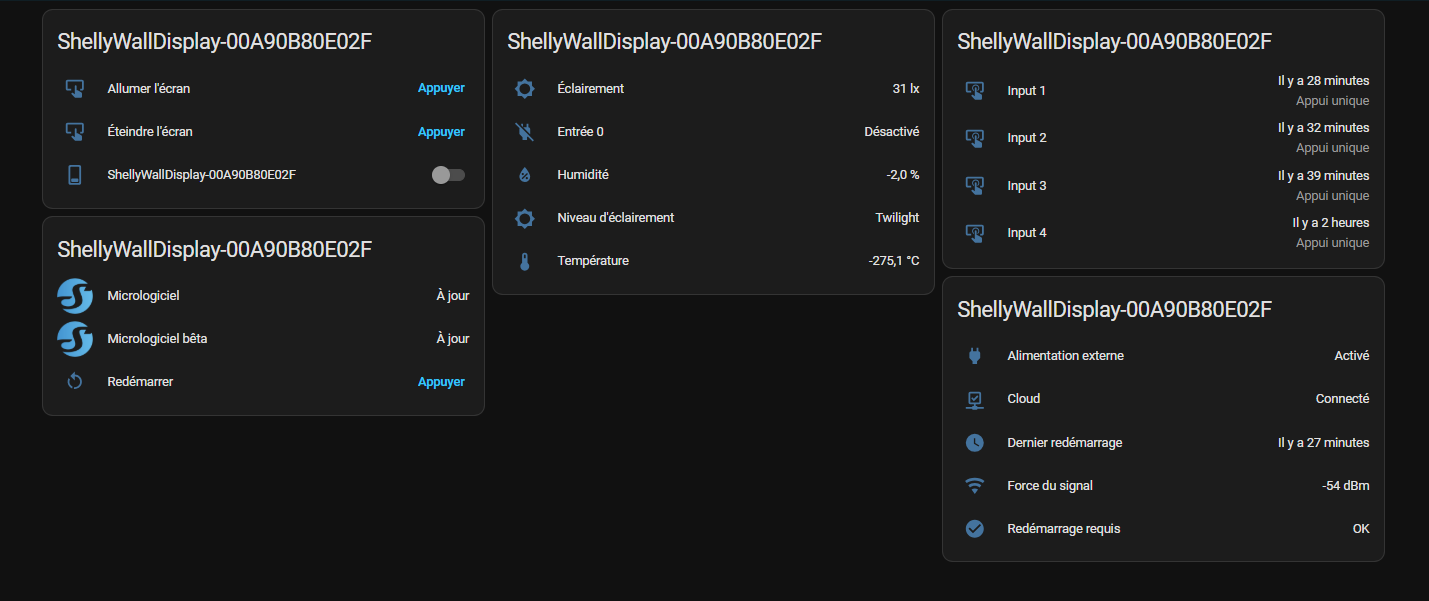The image size is (1429, 601).
Task: Click the brightness icon next to Niveau d'éclairement
Action: [524, 218]
